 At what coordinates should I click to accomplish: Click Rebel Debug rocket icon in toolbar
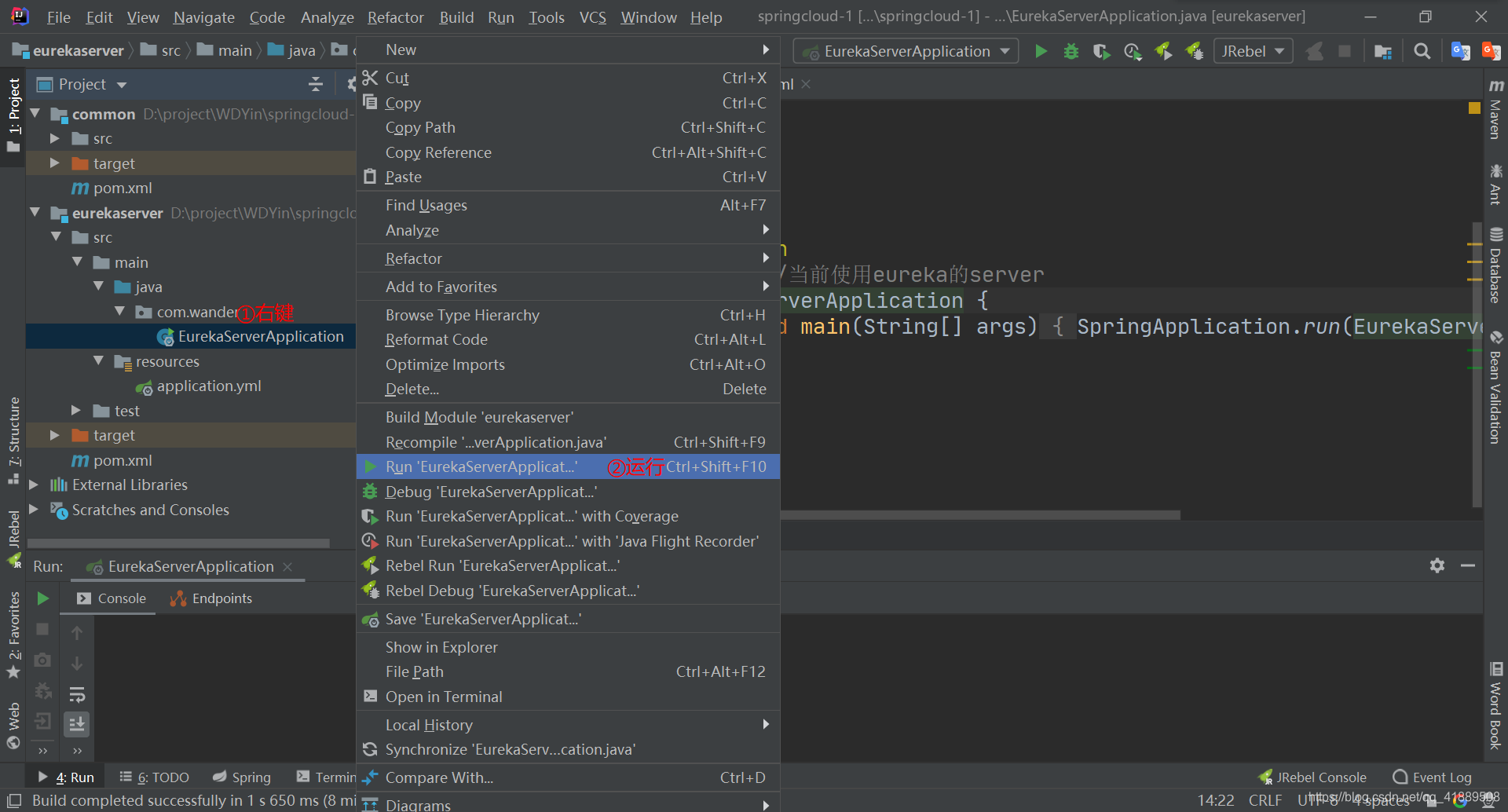1194,51
